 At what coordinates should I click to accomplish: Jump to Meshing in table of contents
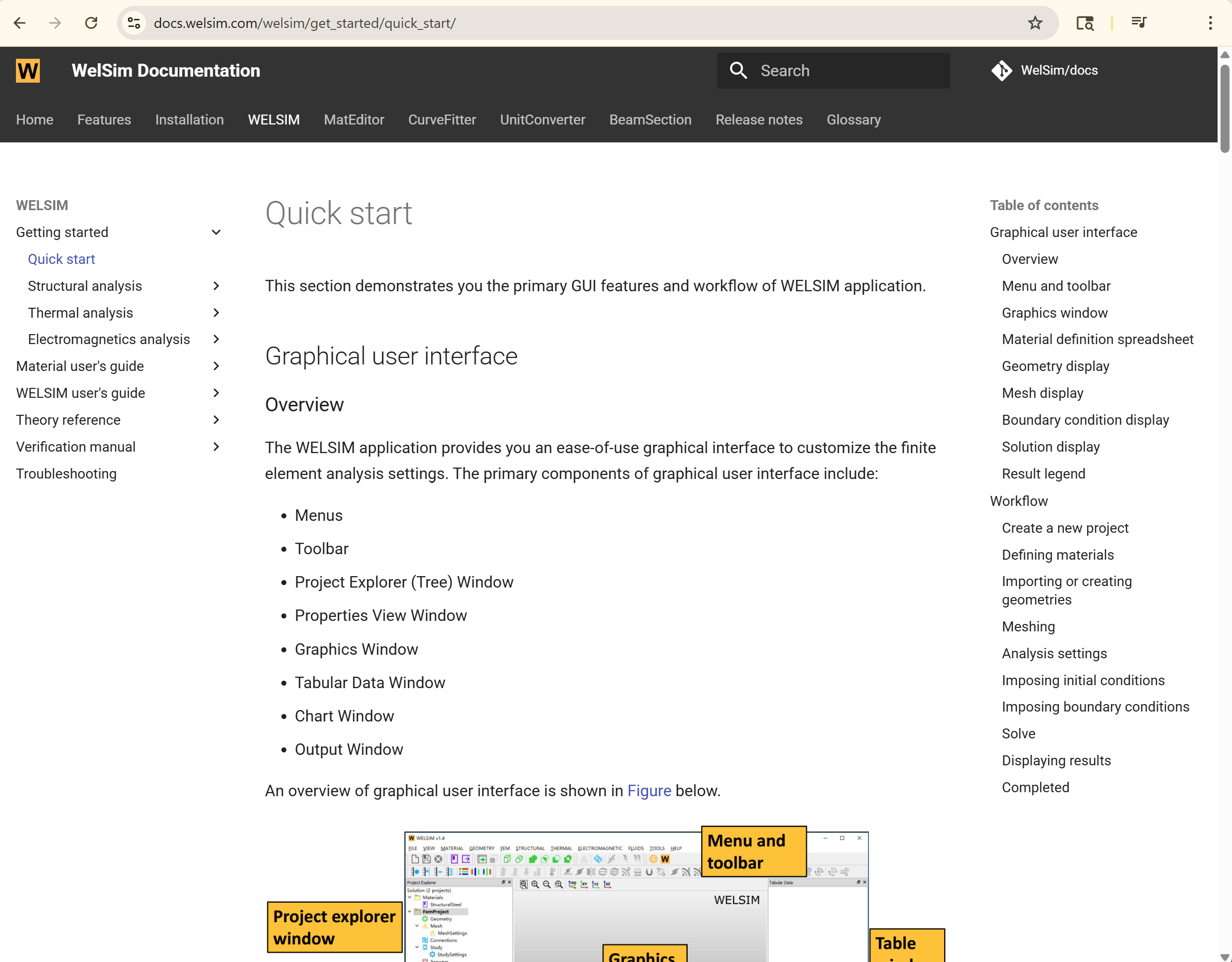coord(1028,626)
